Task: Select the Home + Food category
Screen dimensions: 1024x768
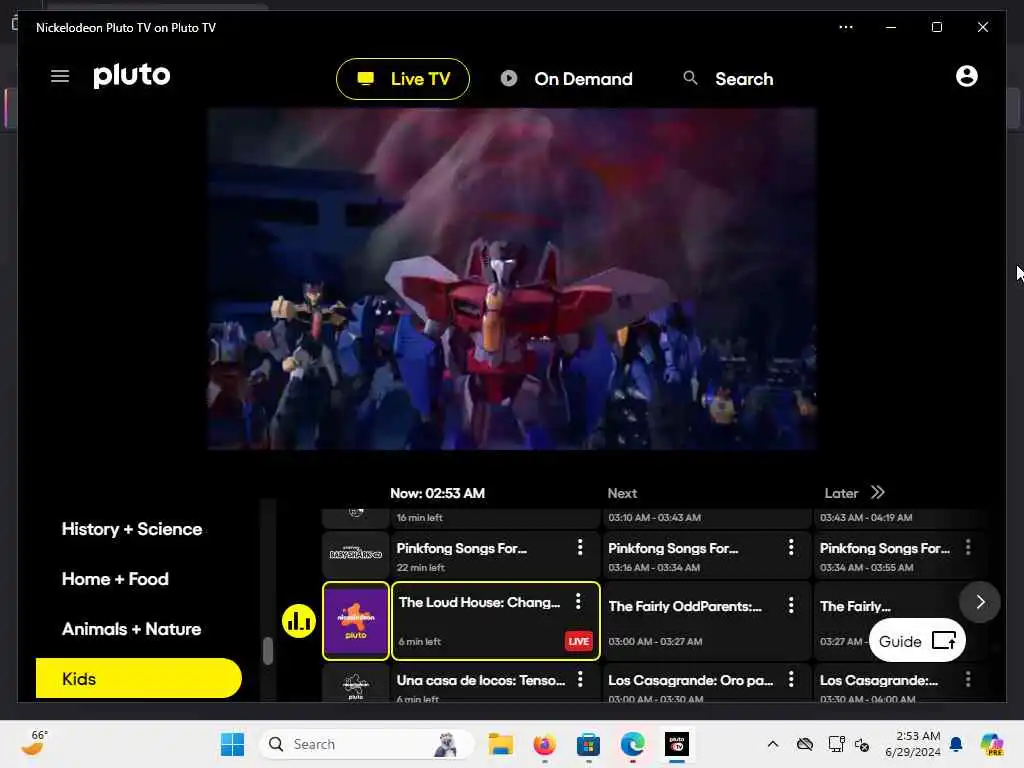Action: [x=115, y=579]
